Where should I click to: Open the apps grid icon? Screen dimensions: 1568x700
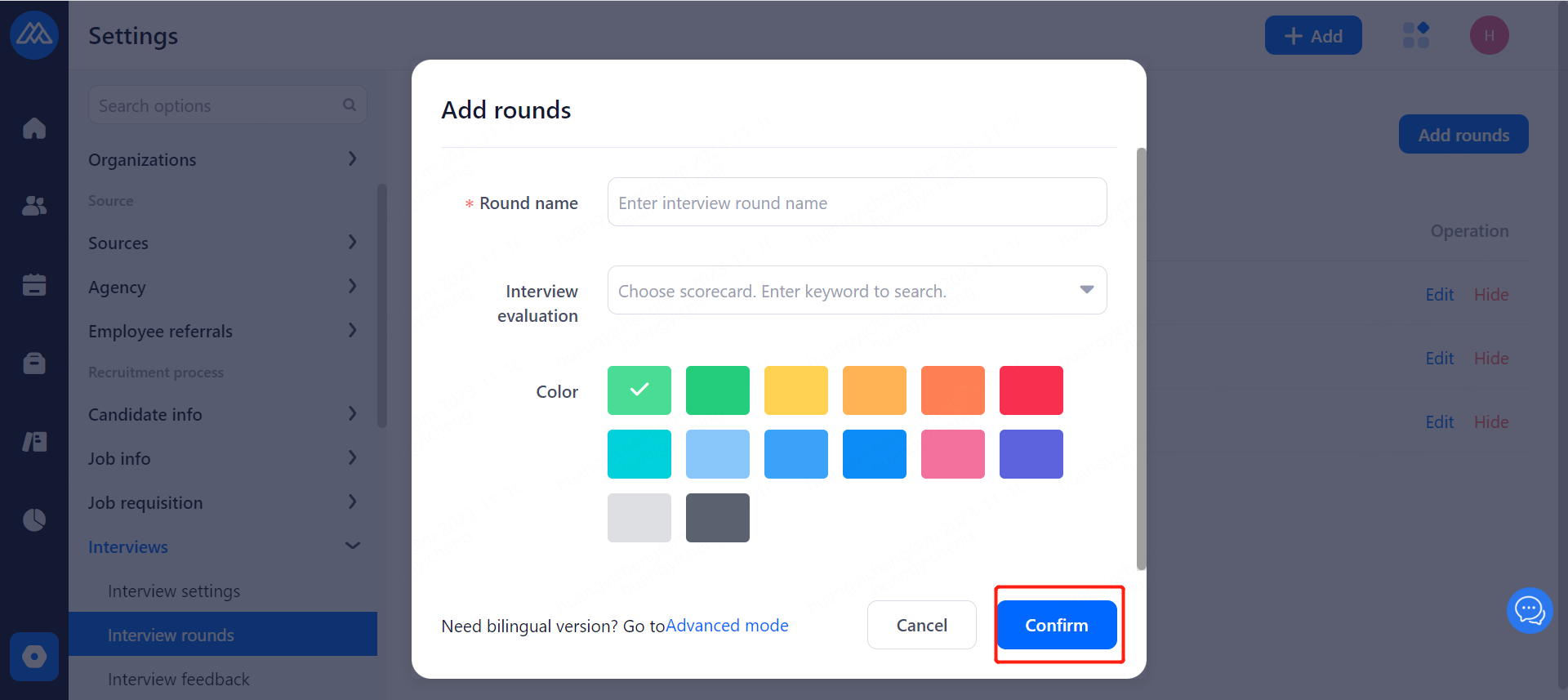(x=1415, y=35)
